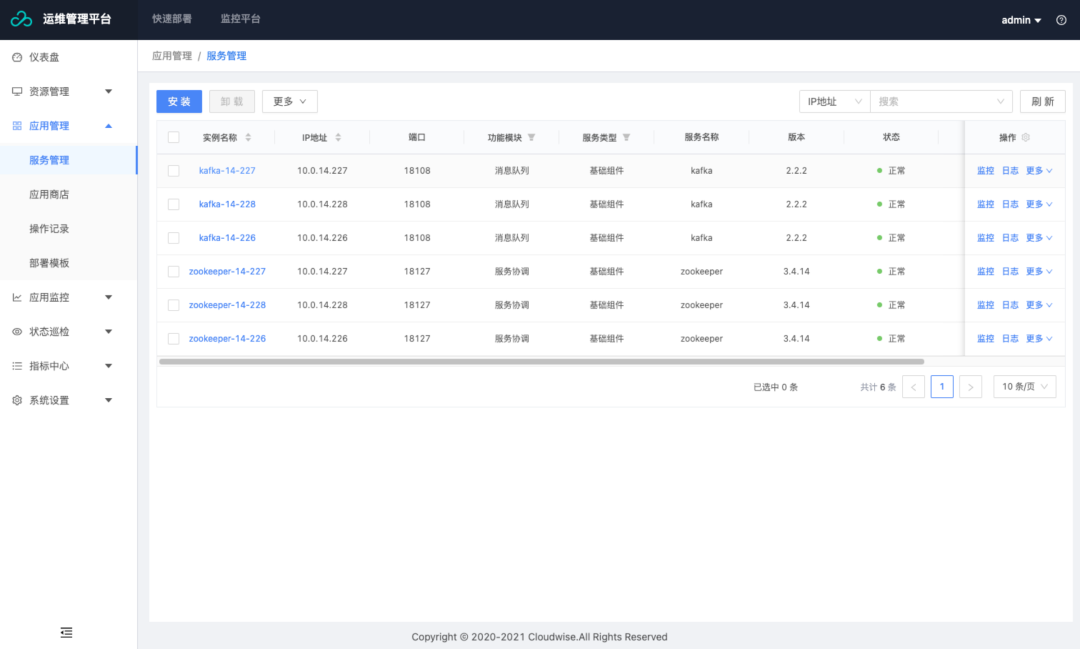The width and height of the screenshot is (1080, 649).
Task: Click the 刷新 button
Action: pyautogui.click(x=1042, y=101)
